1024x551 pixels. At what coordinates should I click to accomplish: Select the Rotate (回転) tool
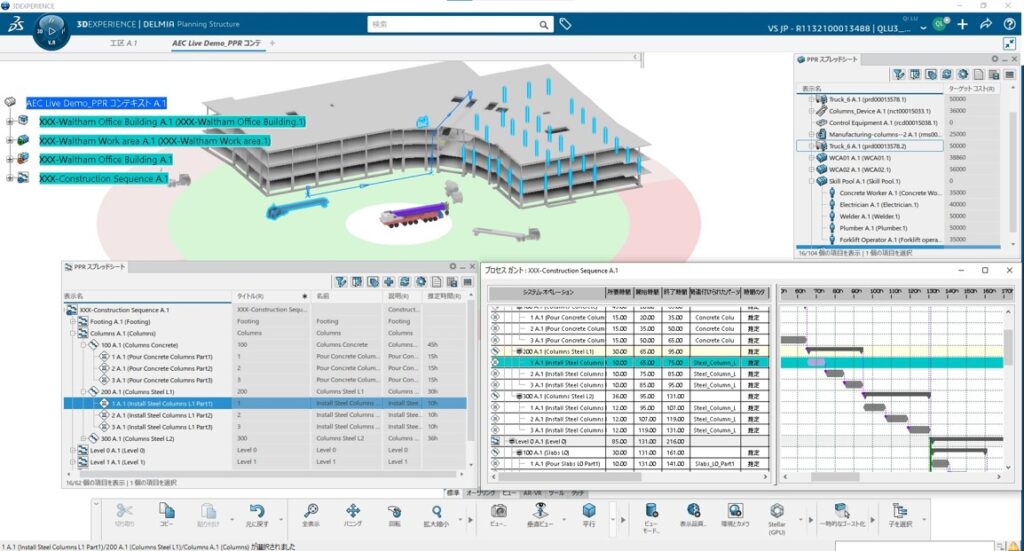click(x=394, y=514)
